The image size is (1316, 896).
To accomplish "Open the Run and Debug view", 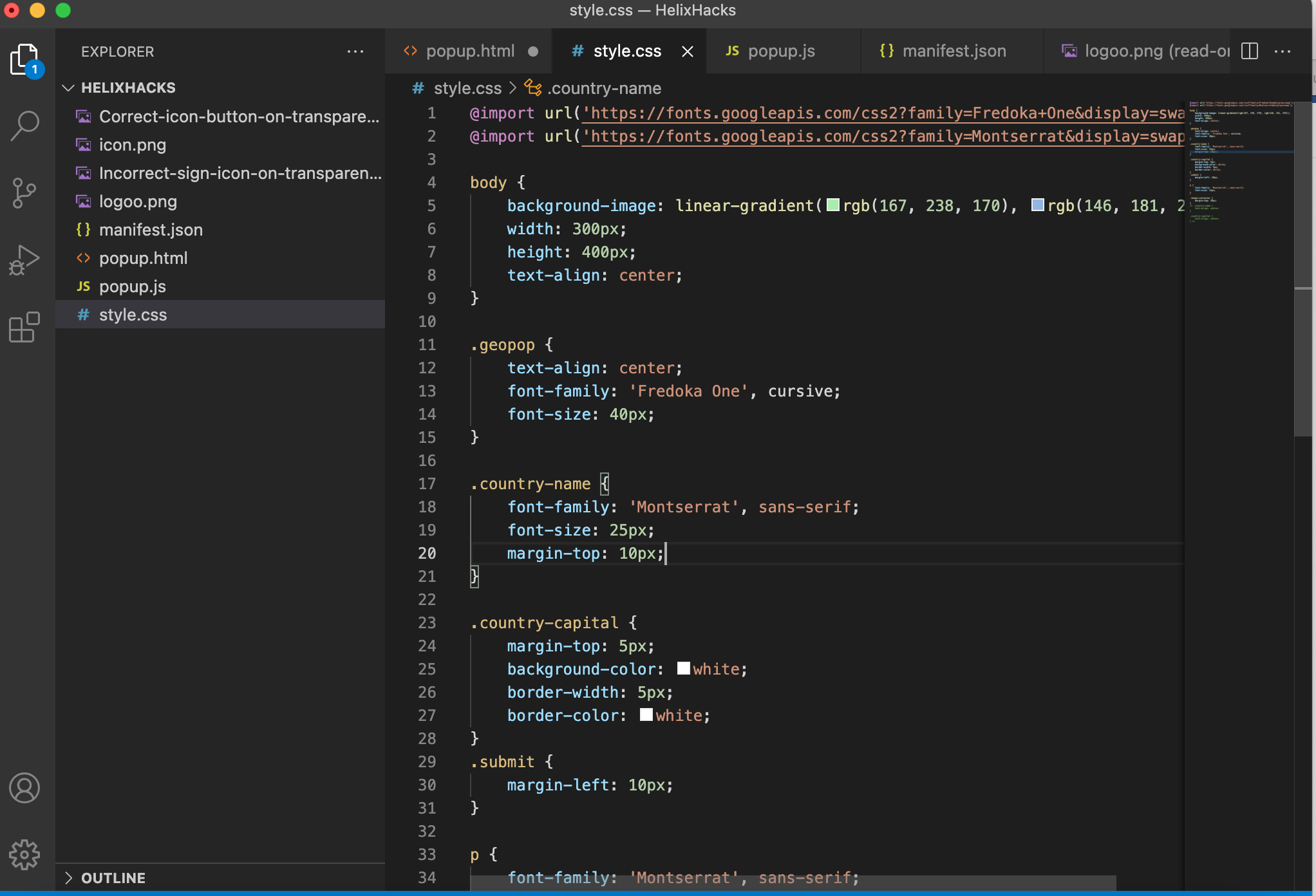I will click(x=24, y=260).
